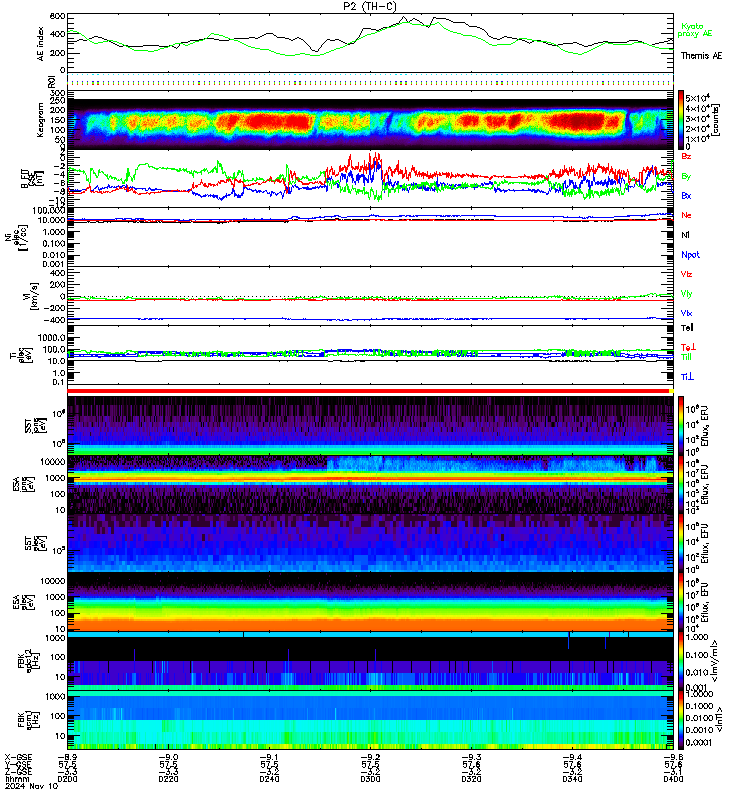Click the plot title "P2 (TH-C)"
Image resolution: width=750 pixels, height=800 pixels.
369,6
